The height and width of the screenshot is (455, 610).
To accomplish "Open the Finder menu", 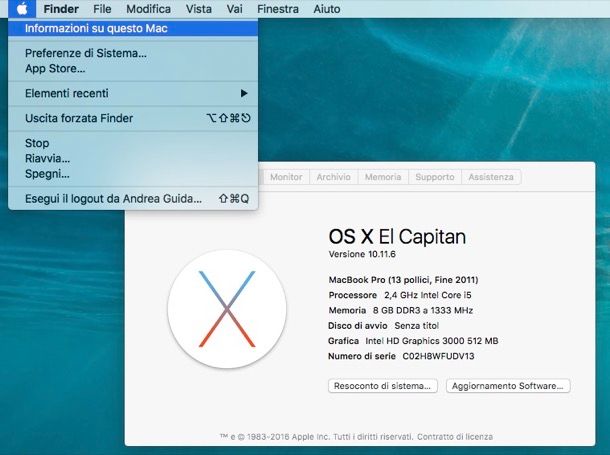I will tap(61, 9).
